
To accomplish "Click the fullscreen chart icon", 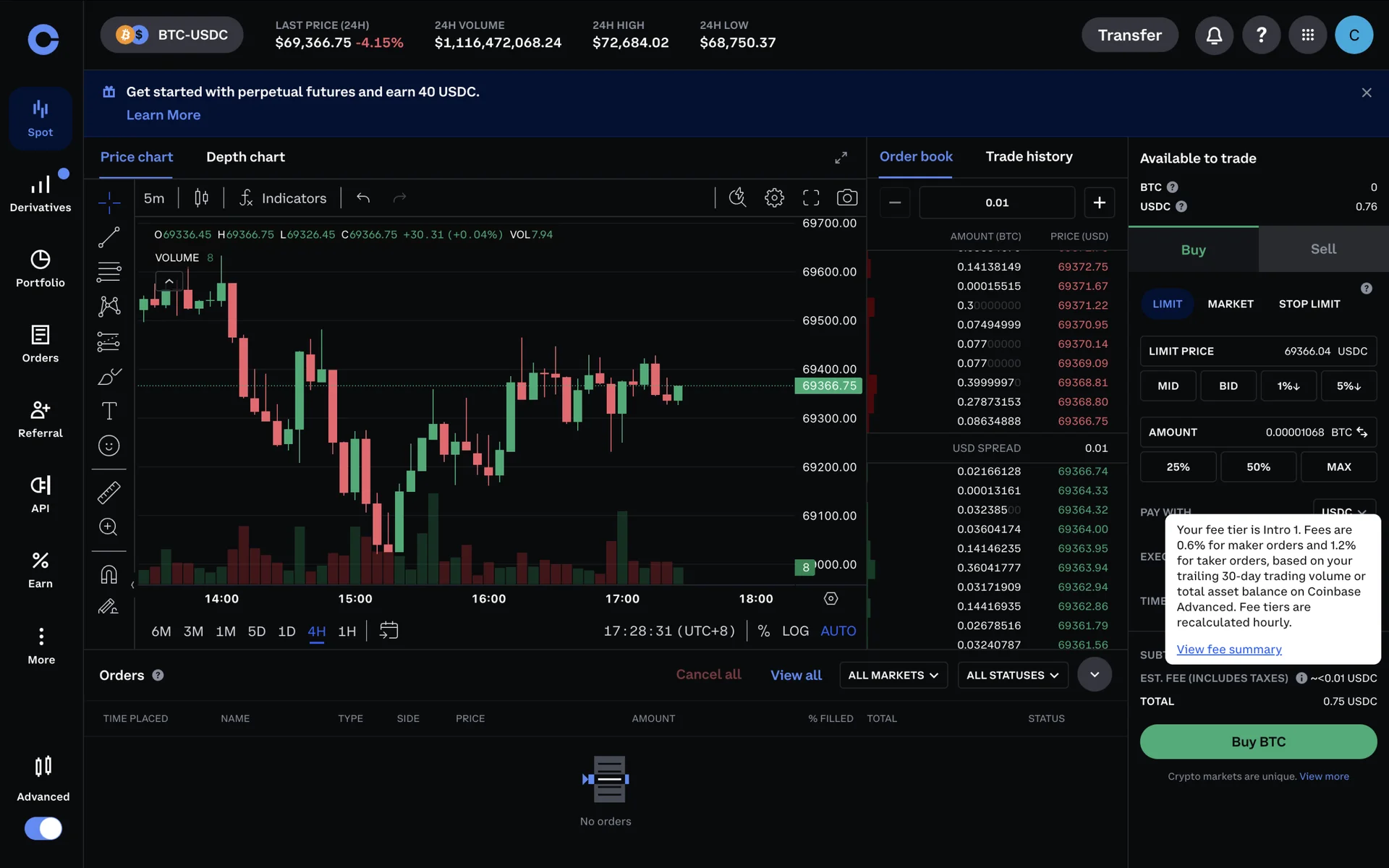I will click(x=811, y=197).
